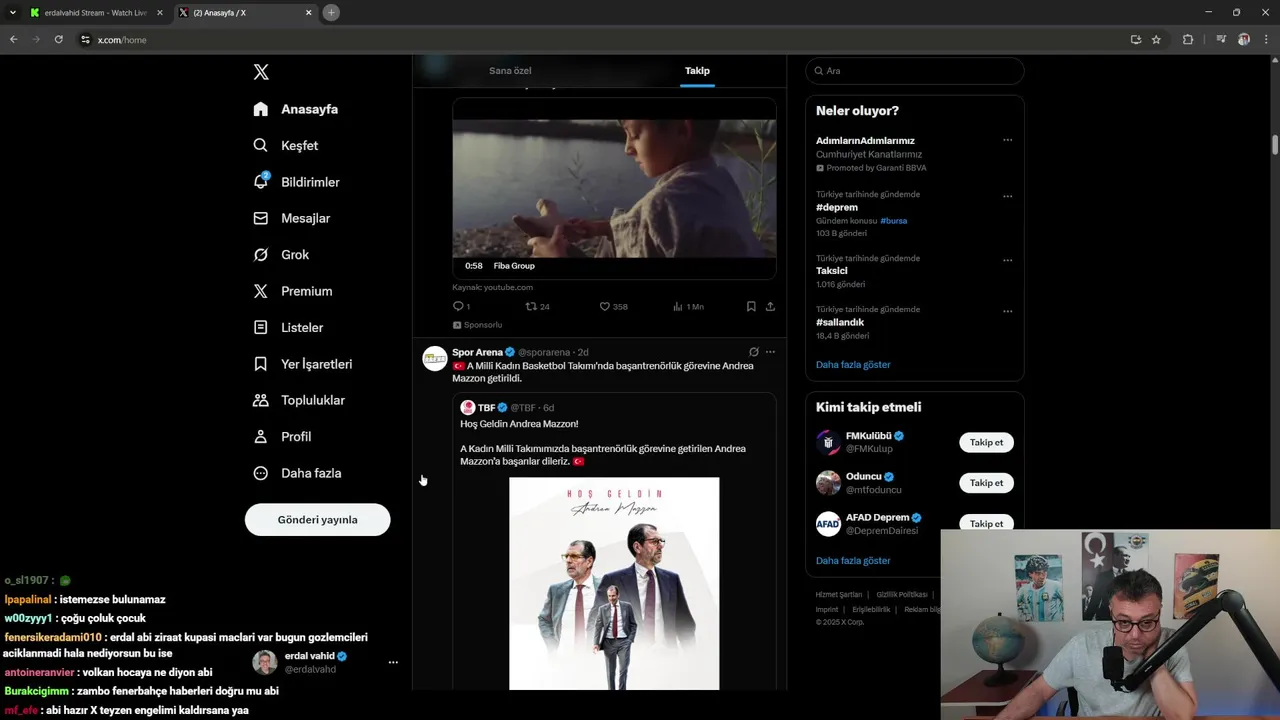The image size is (1280, 720).
Task: Follow FMKulübü with Takip et
Action: click(986, 442)
